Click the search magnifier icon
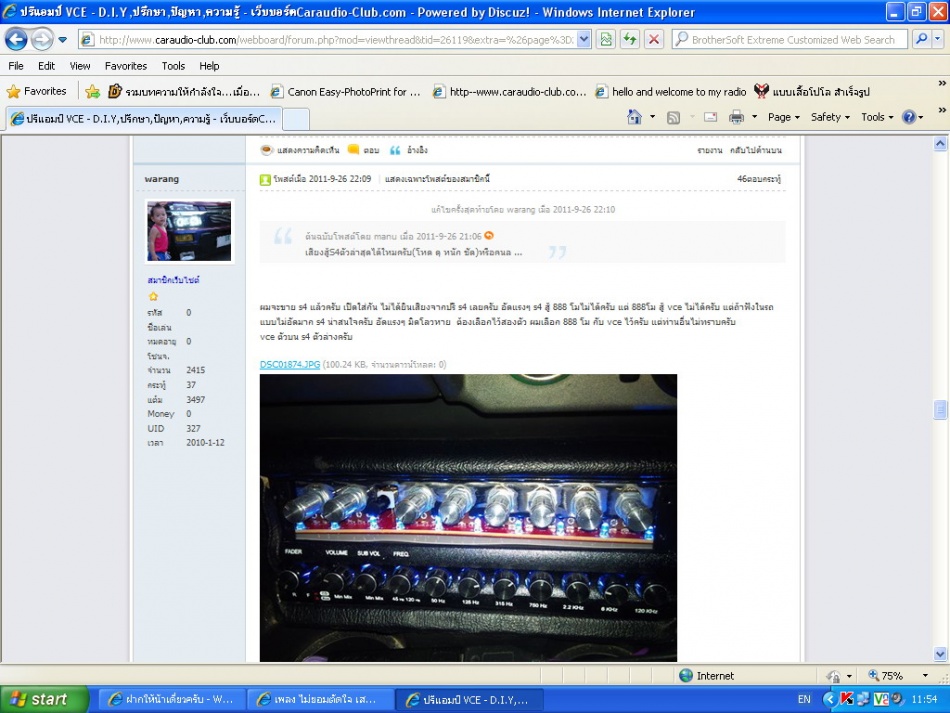950x713 pixels. coord(922,40)
